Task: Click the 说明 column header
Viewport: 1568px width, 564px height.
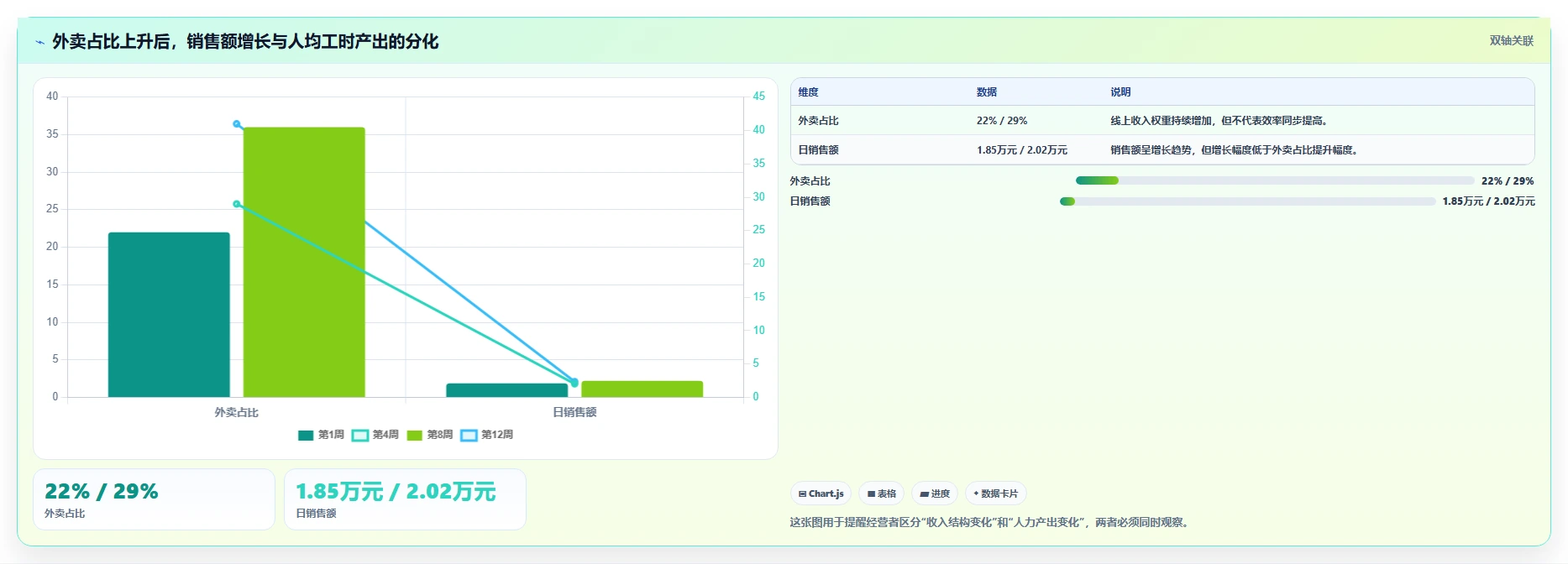Action: click(1120, 92)
